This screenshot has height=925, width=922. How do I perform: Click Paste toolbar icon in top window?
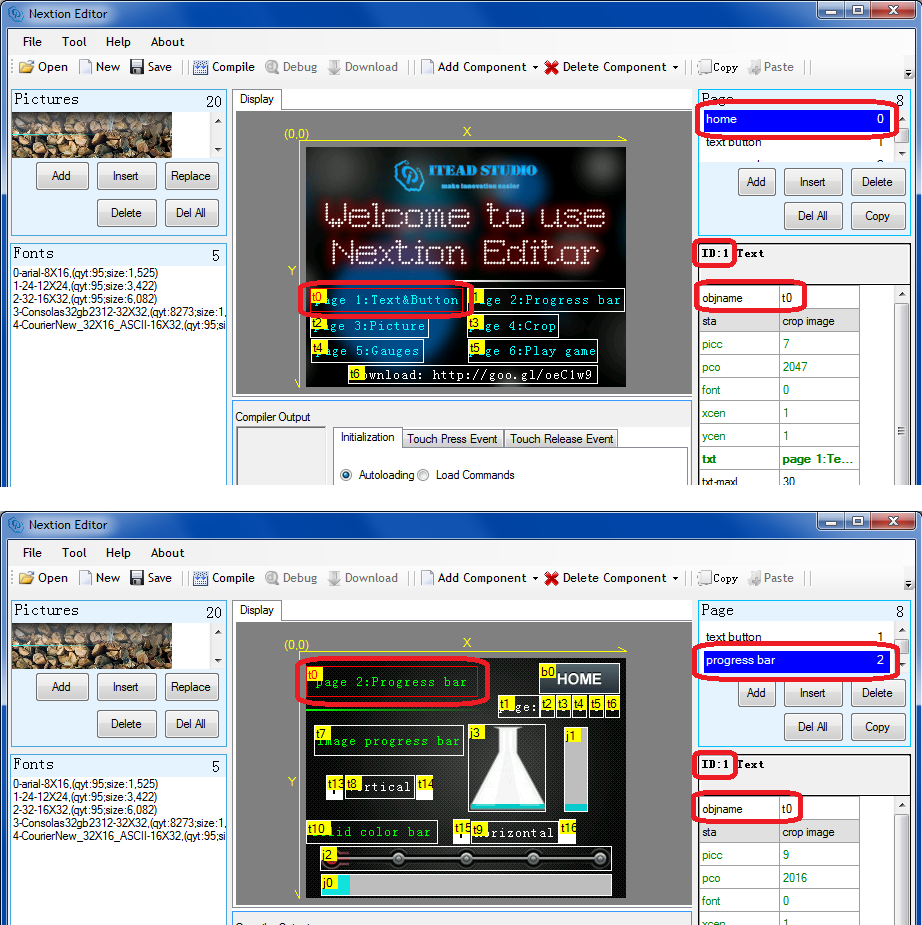click(x=754, y=67)
